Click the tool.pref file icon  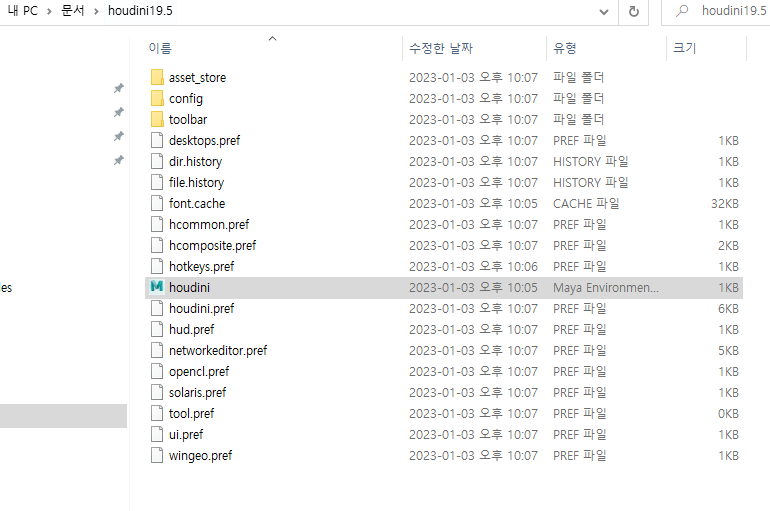pyautogui.click(x=157, y=413)
